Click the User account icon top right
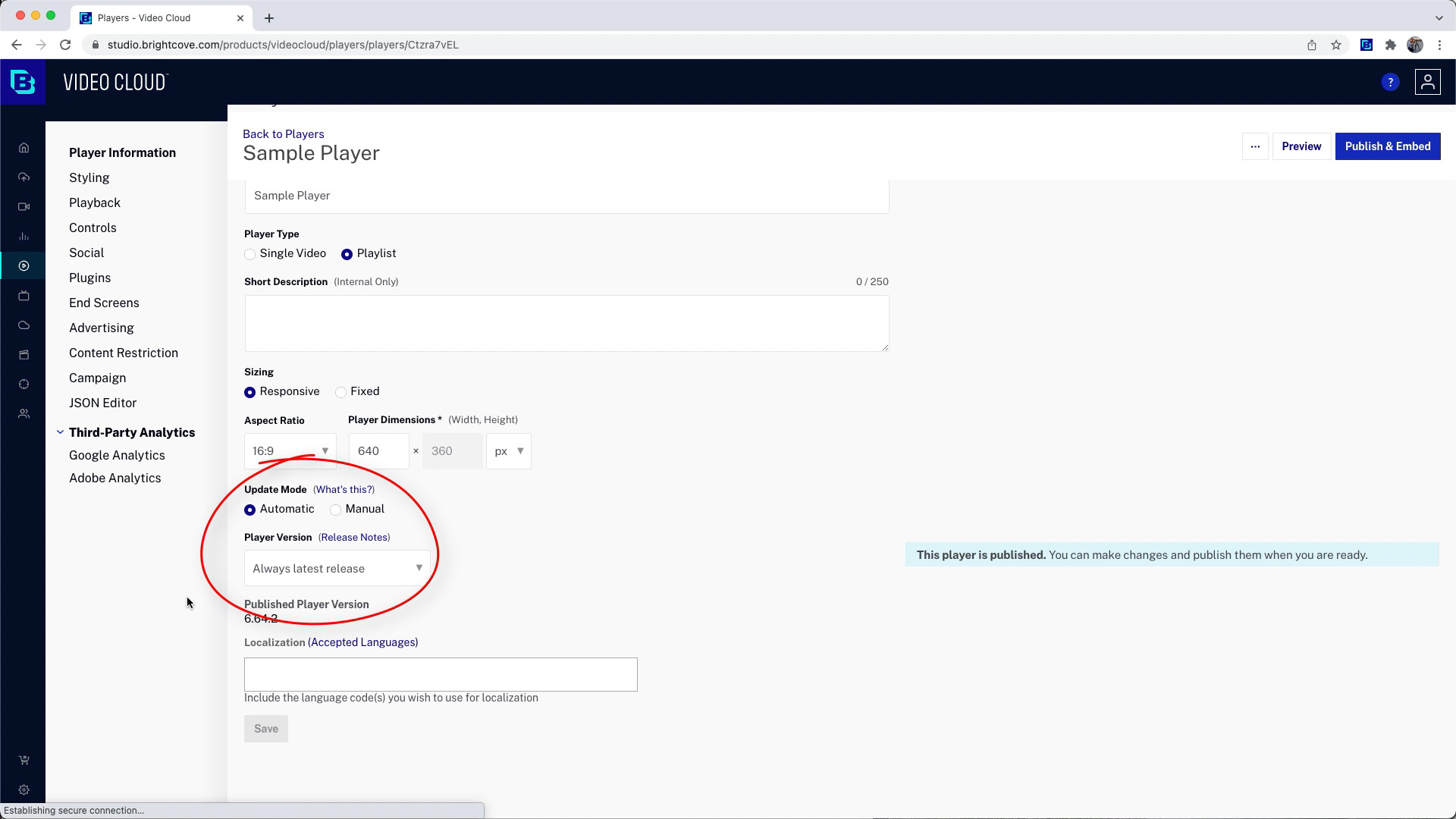 pos(1427,82)
